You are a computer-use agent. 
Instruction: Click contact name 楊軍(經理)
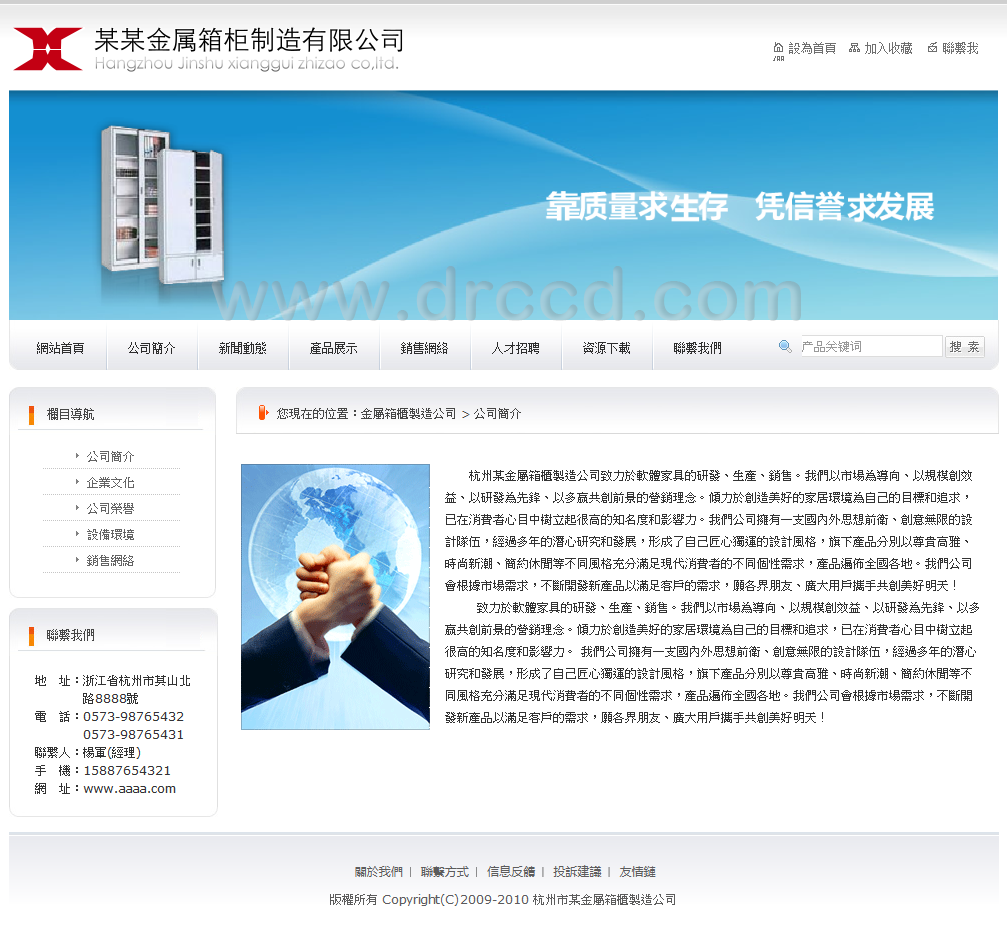[112, 753]
